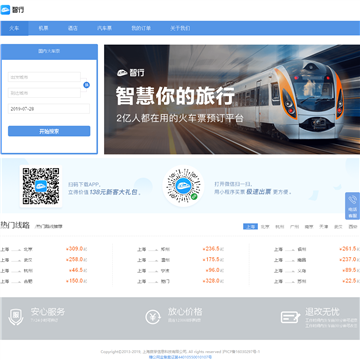
Task: Open the 上海 to 北京 route priced 309.0
Action: (44, 249)
